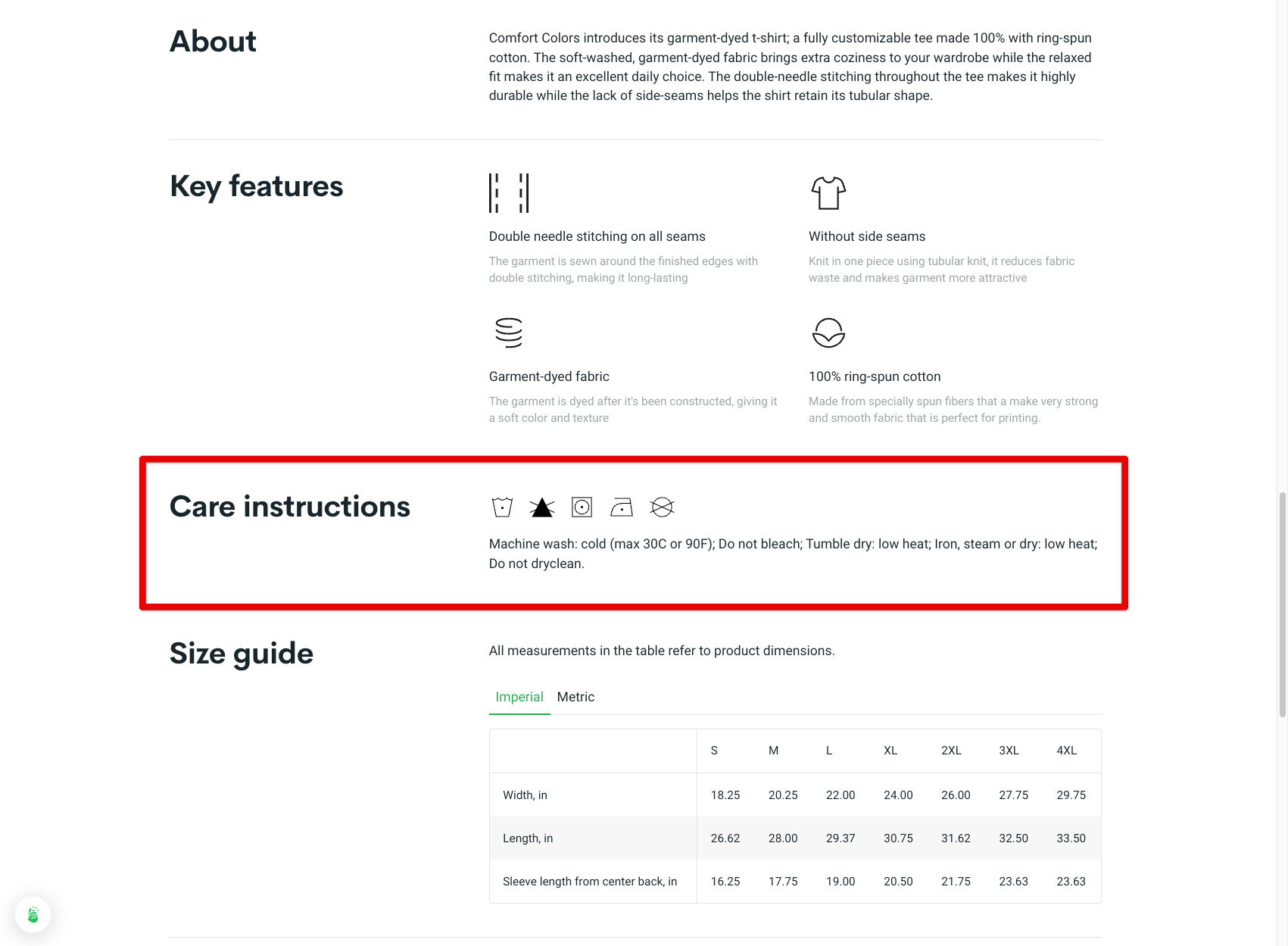Click the machine wash cold icon
The image size is (1288, 946).
[502, 507]
